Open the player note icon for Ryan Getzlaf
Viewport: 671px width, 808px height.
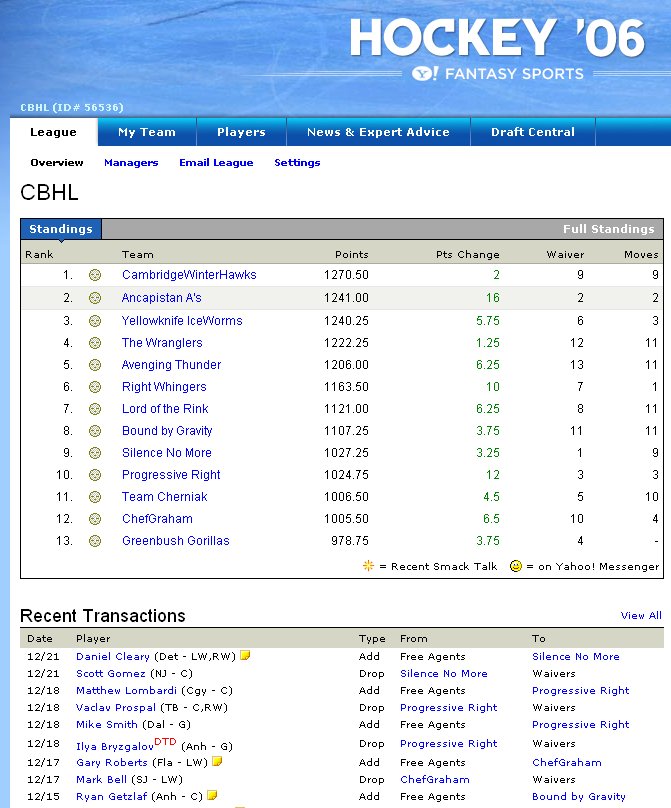pyautogui.click(x=212, y=795)
